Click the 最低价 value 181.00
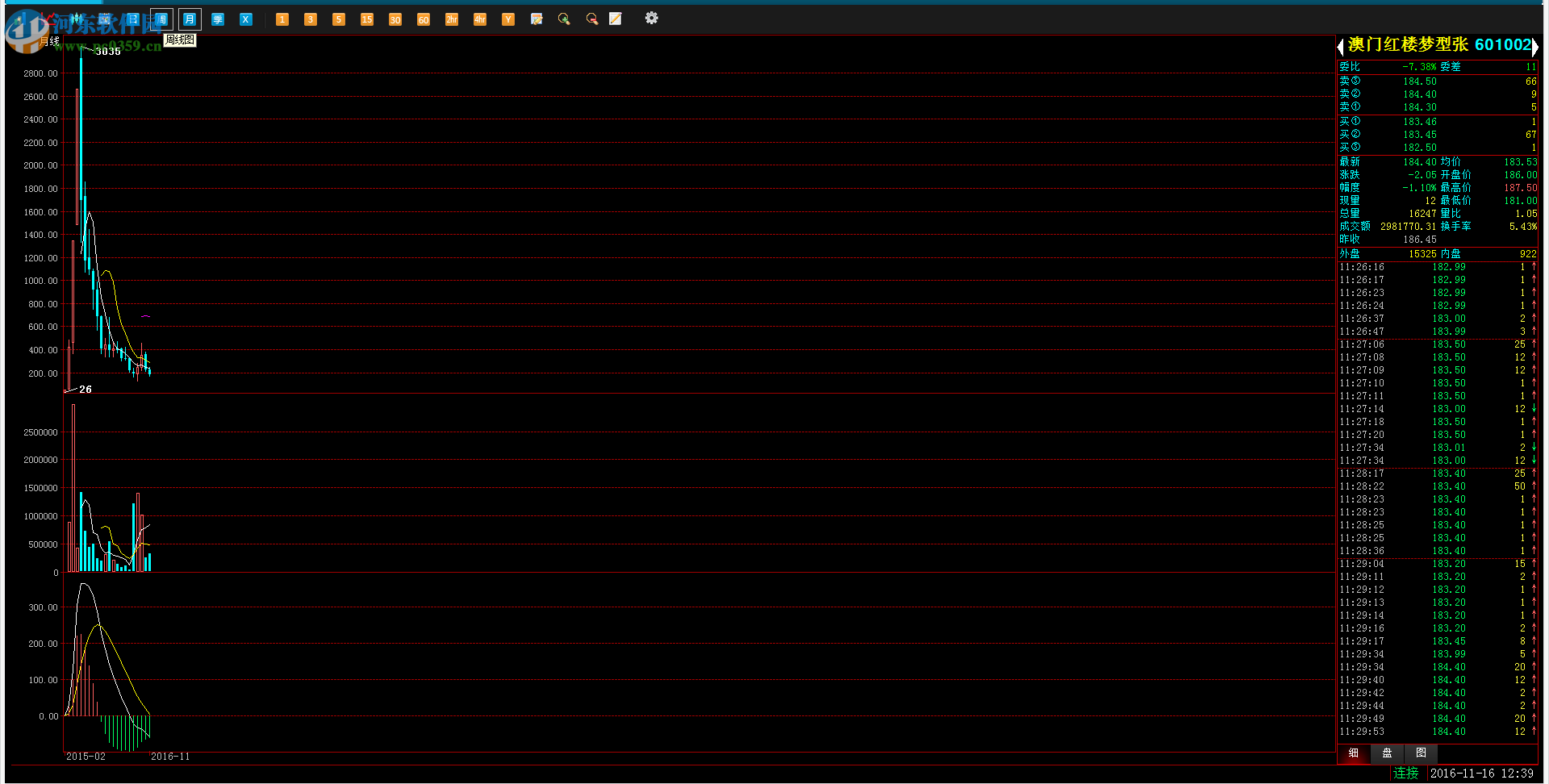The width and height of the screenshot is (1549, 784). [1521, 201]
